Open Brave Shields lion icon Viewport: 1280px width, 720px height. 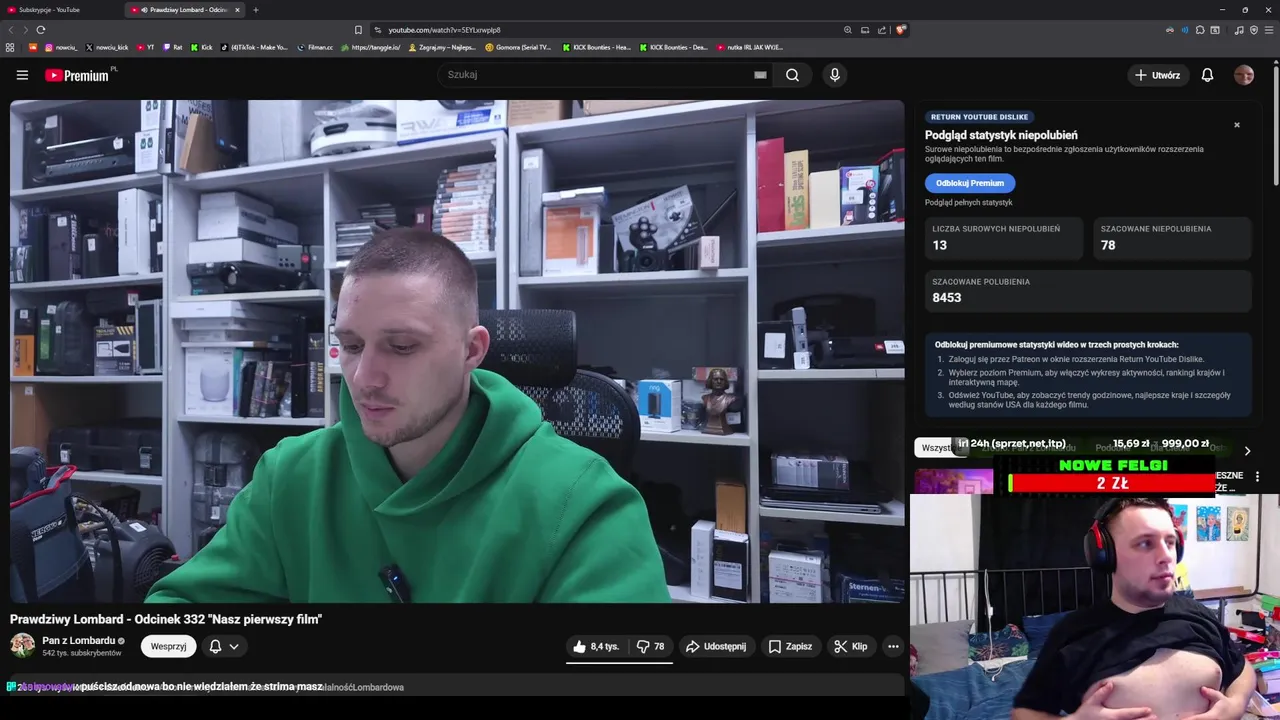pos(900,30)
